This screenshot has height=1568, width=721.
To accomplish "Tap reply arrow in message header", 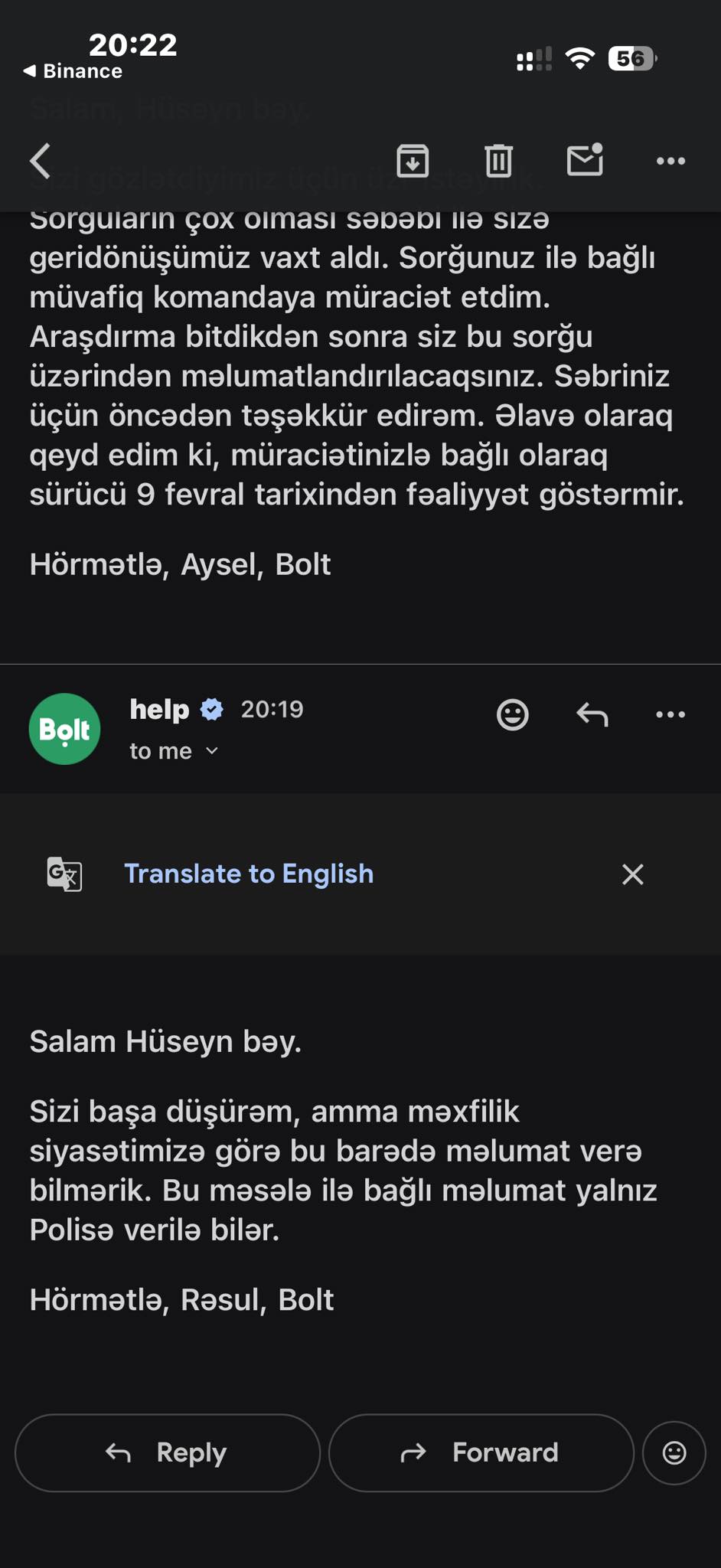I will [x=592, y=714].
